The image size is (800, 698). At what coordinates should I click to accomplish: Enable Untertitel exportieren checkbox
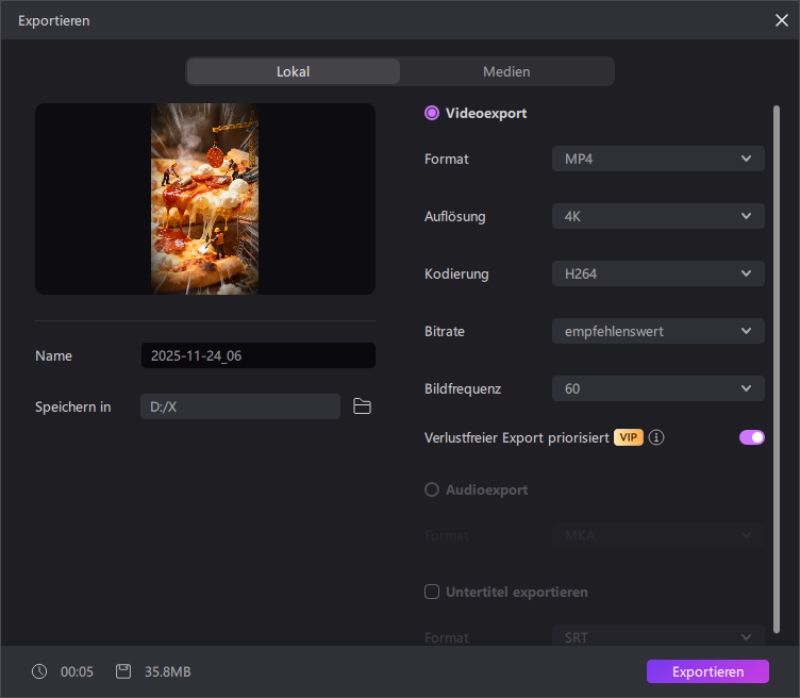[x=432, y=592]
